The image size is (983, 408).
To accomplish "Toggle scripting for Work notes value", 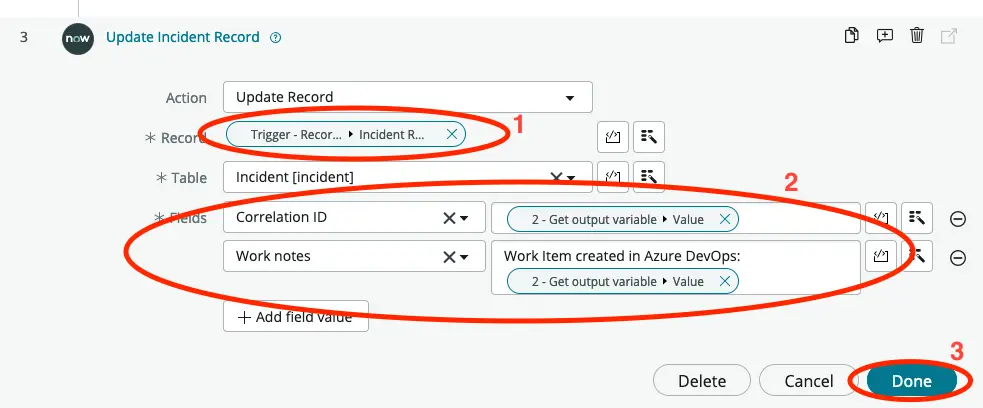I will click(x=881, y=256).
